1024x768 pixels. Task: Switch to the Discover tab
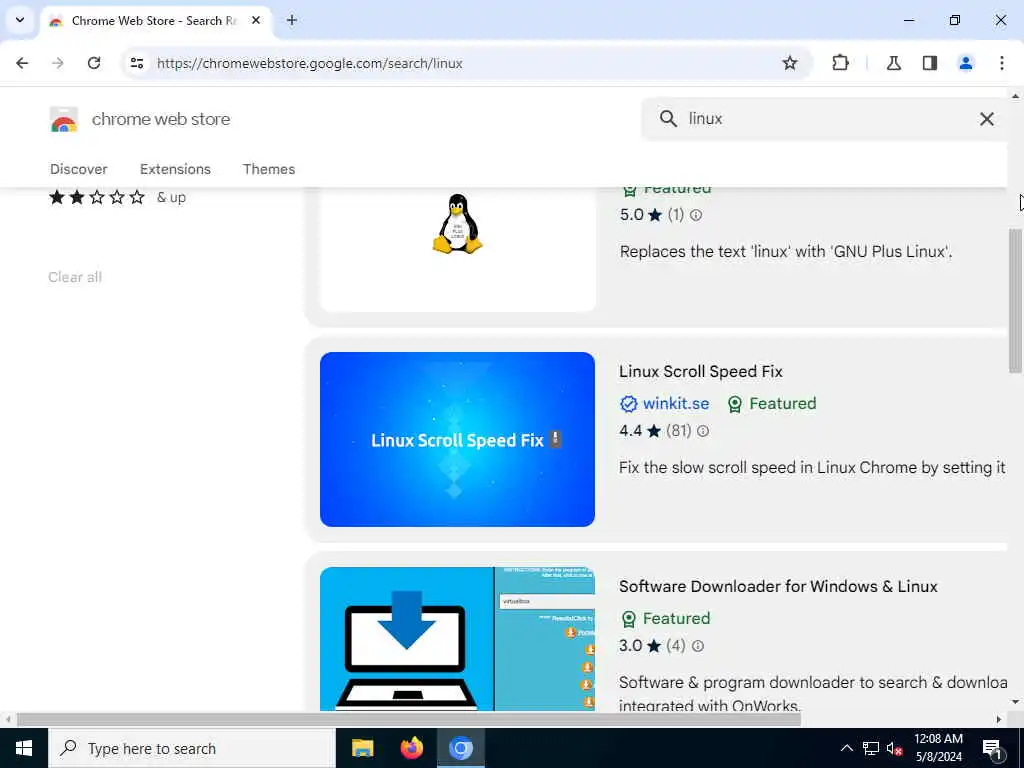pos(78,169)
